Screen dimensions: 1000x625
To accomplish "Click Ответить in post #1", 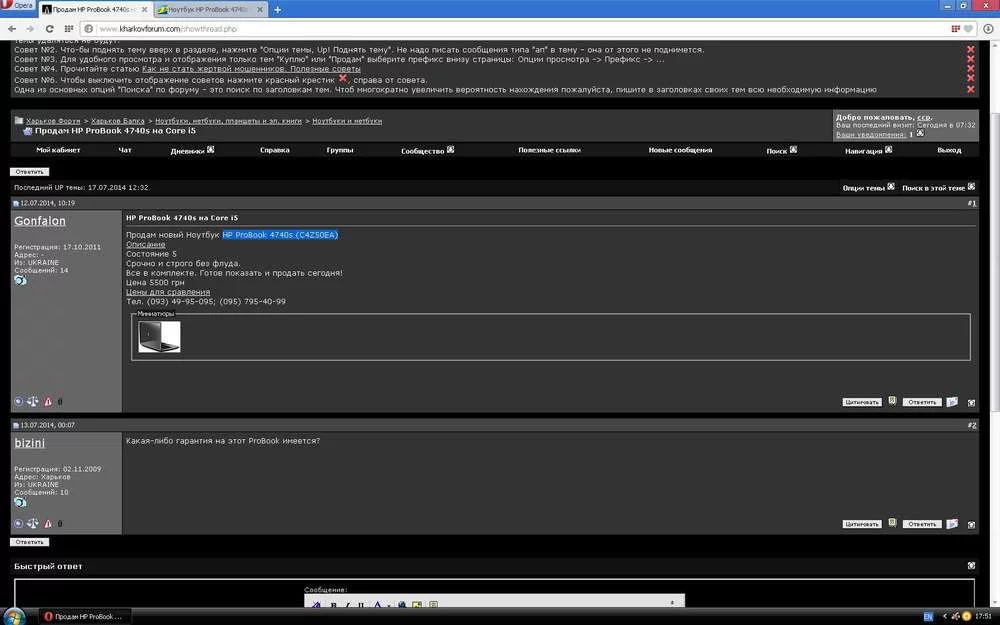I will point(922,402).
